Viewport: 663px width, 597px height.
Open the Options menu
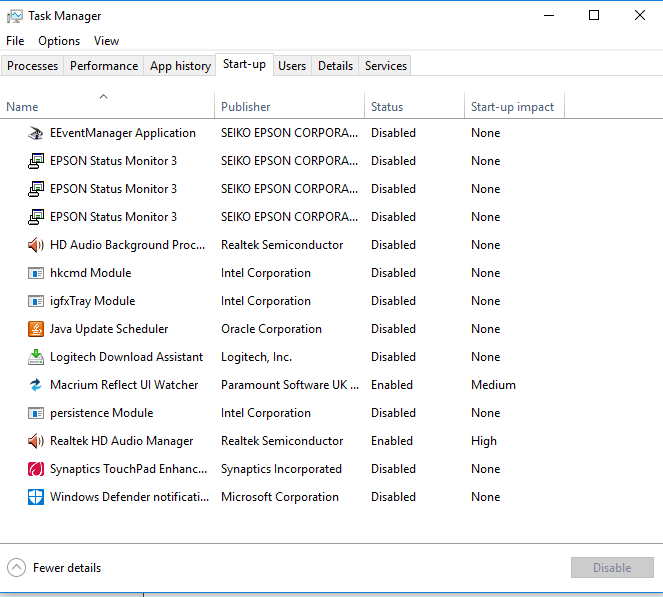[59, 41]
